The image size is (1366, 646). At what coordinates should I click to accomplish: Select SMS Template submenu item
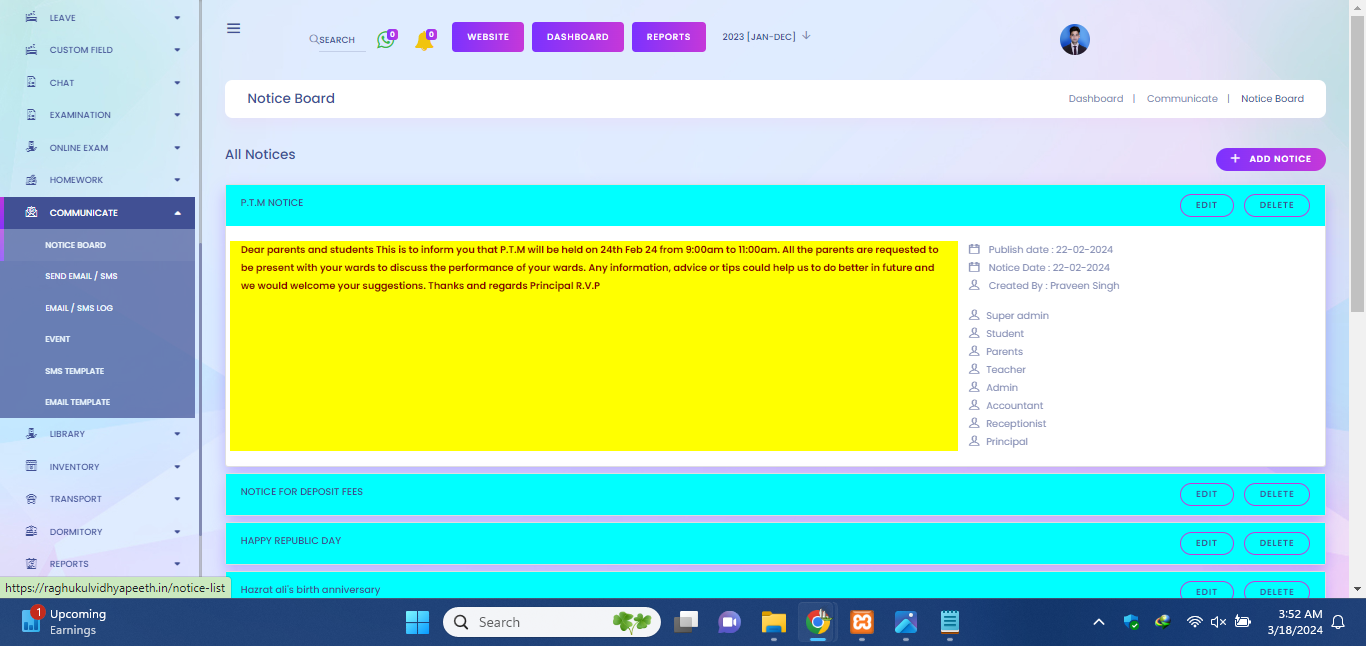pyautogui.click(x=74, y=371)
